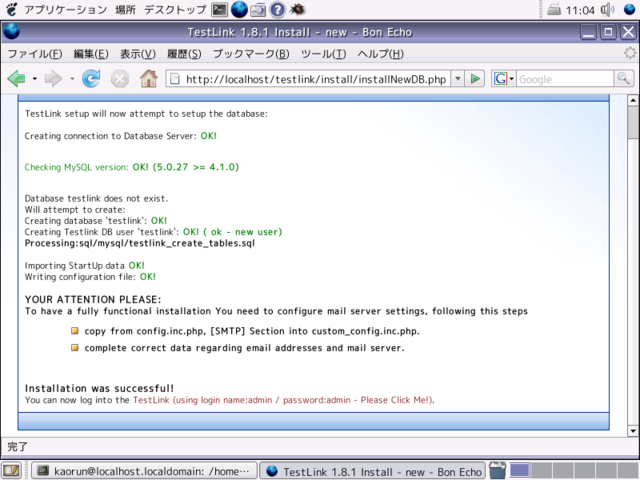Open the volume speaker control
This screenshot has width=640, height=480.
click(607, 9)
